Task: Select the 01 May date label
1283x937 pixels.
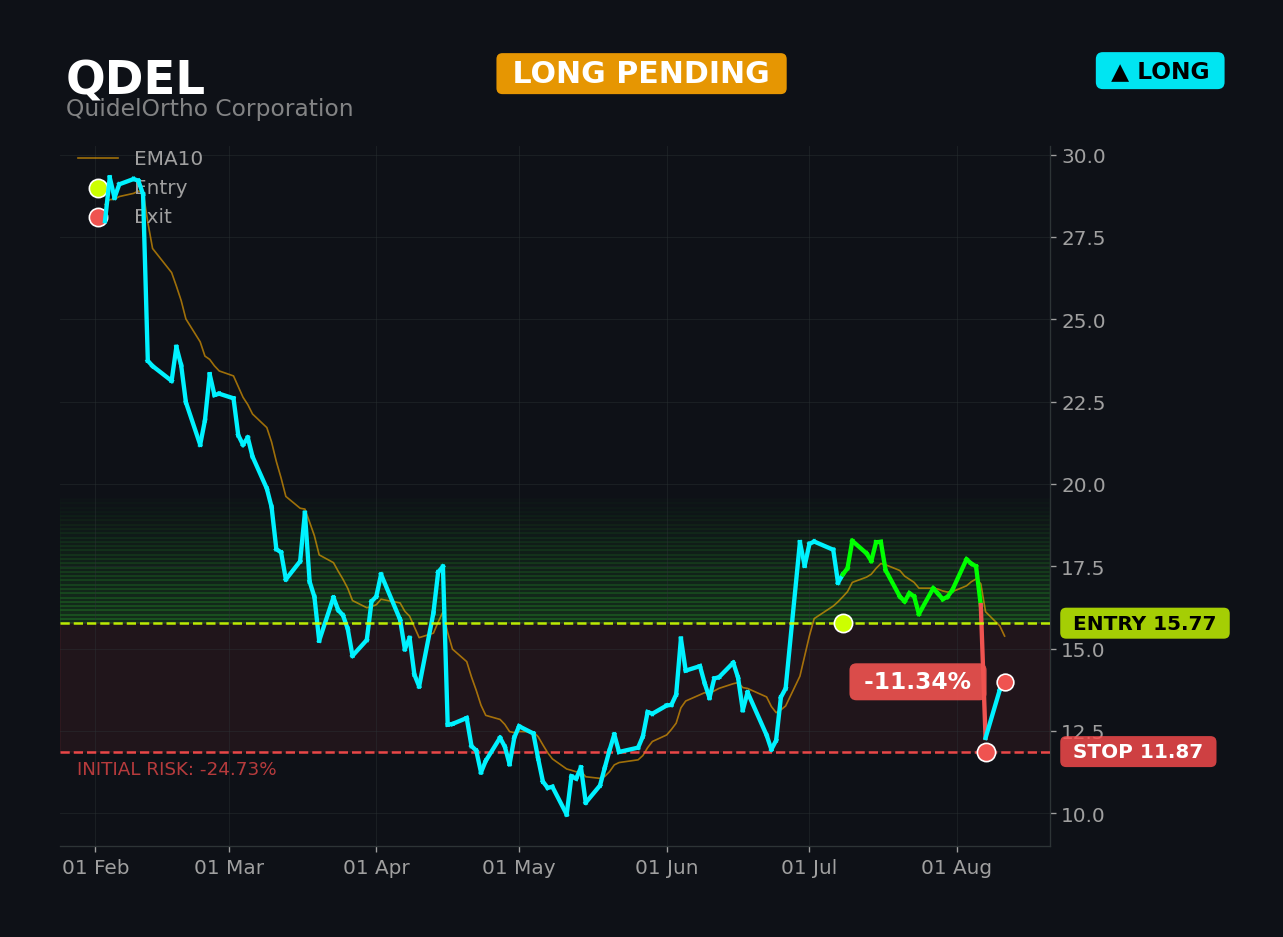Action: [x=519, y=868]
